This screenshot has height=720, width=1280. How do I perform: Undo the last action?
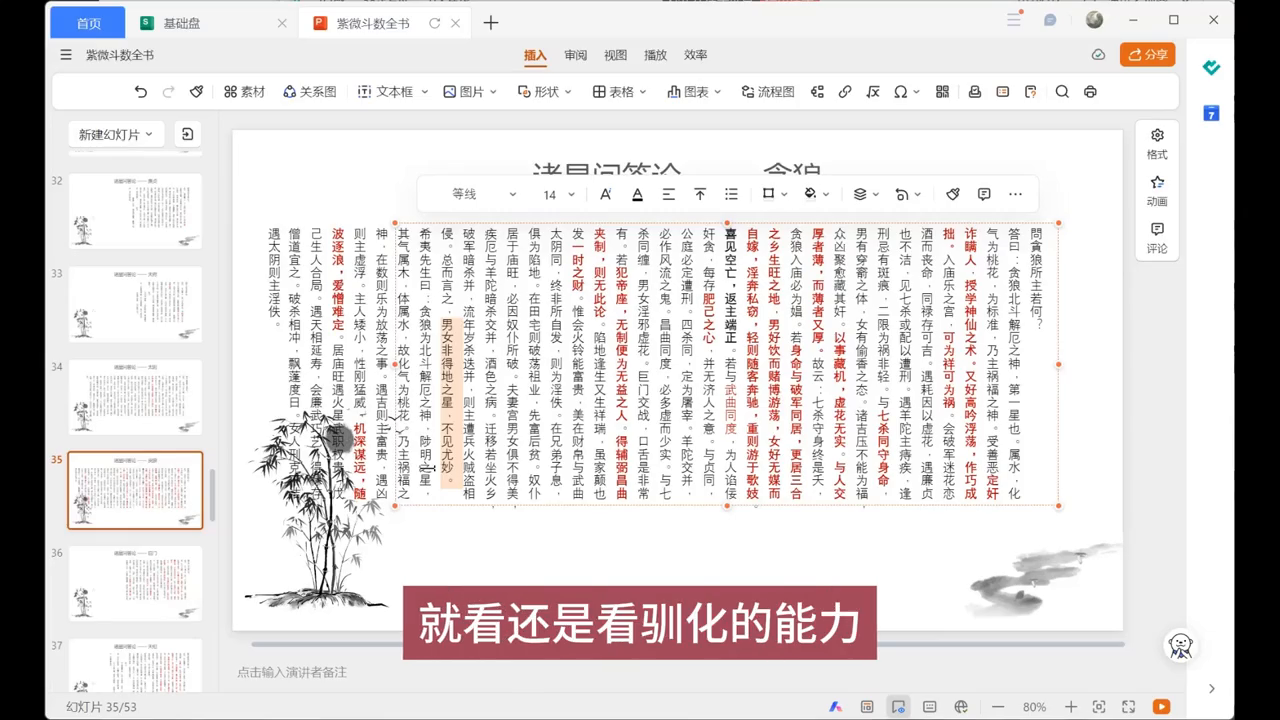click(x=141, y=92)
